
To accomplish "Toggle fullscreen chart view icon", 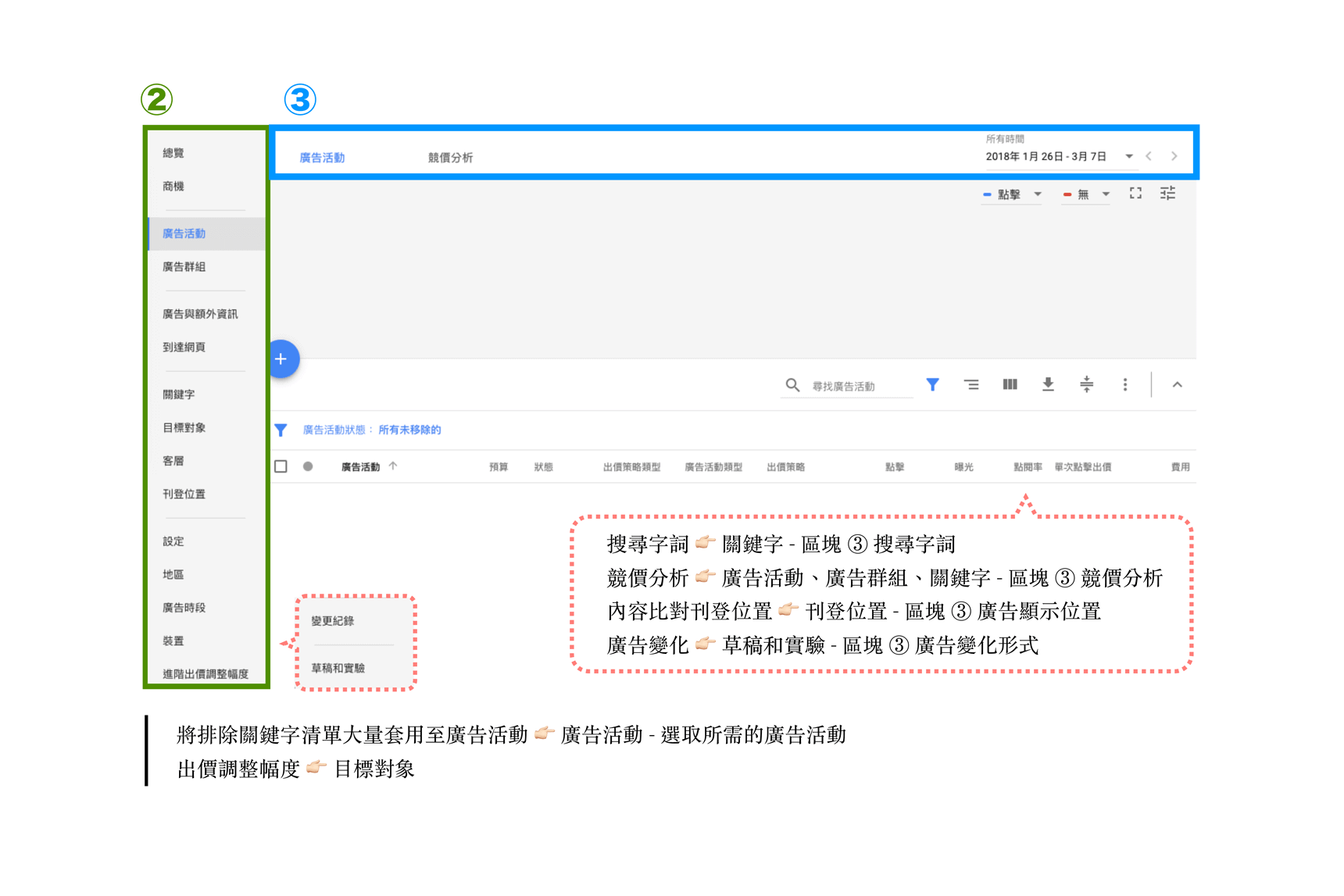I will (x=1135, y=194).
